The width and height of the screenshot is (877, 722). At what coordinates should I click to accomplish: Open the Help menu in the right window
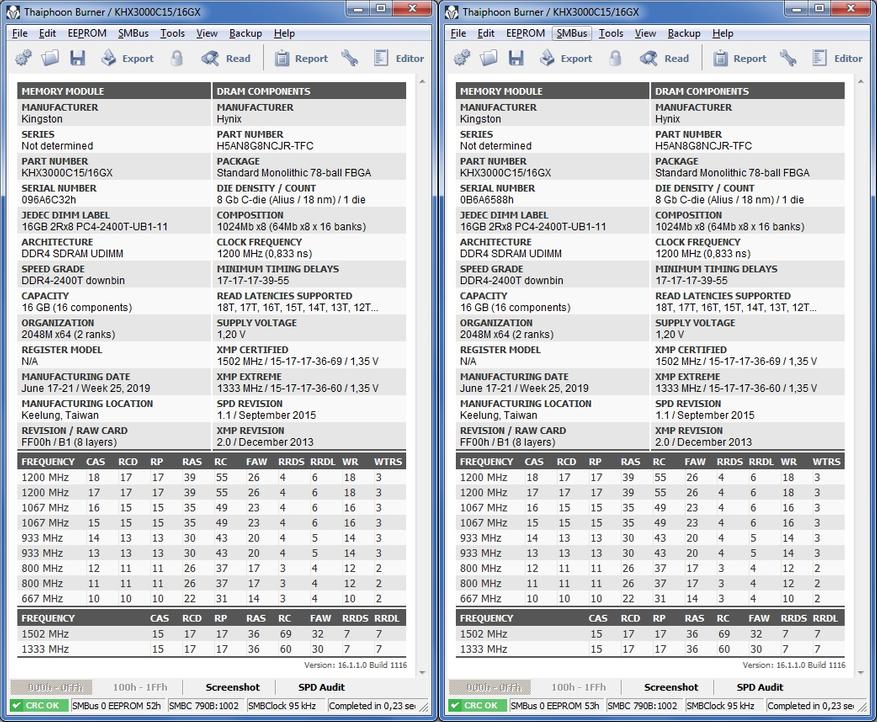723,34
